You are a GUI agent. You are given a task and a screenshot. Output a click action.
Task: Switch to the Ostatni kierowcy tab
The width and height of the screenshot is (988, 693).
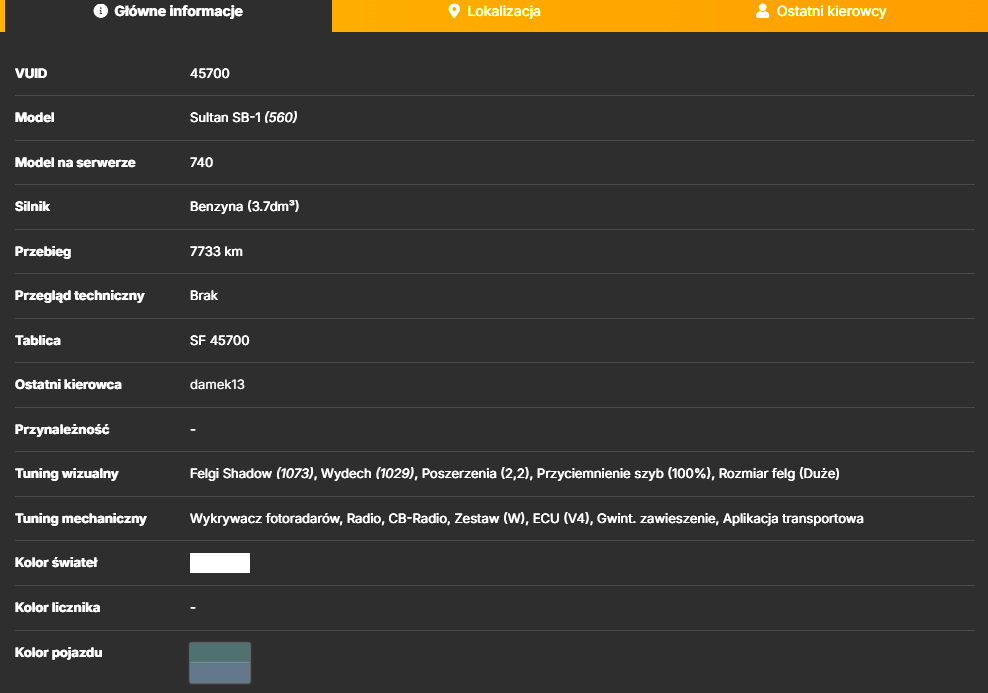click(824, 15)
